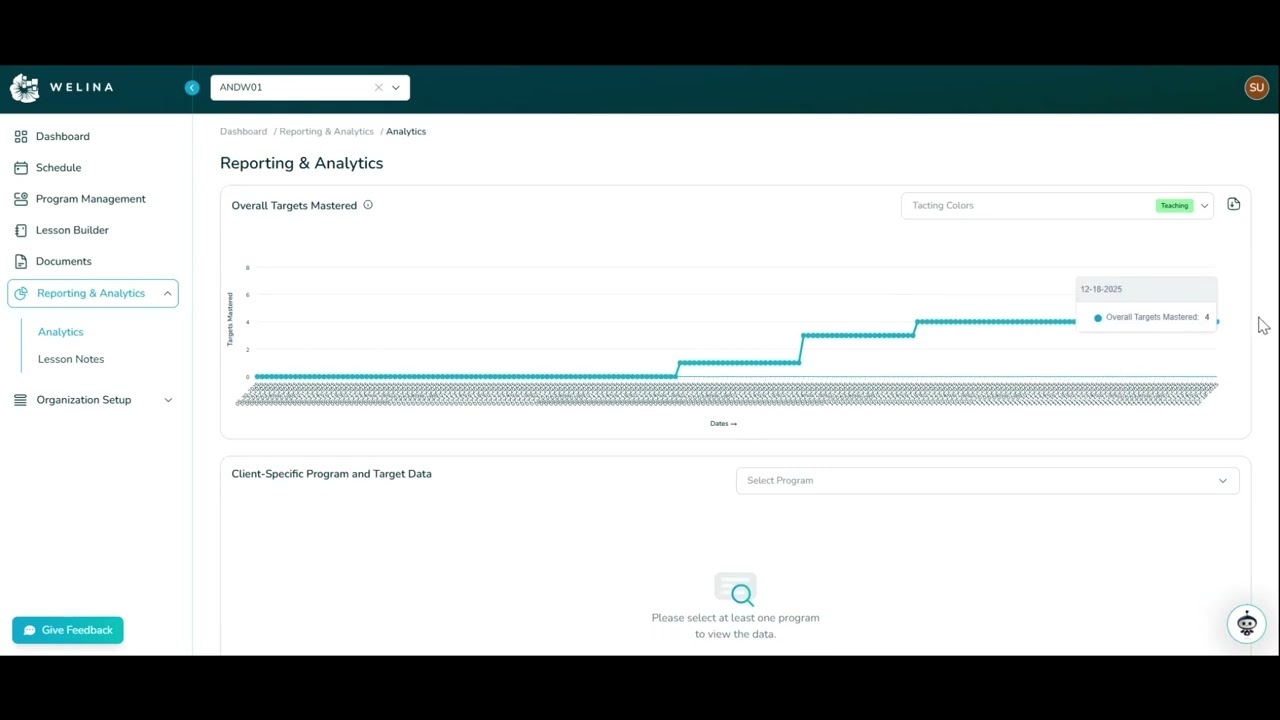Select the Organization Setup label
The height and width of the screenshot is (720, 1280).
point(84,400)
